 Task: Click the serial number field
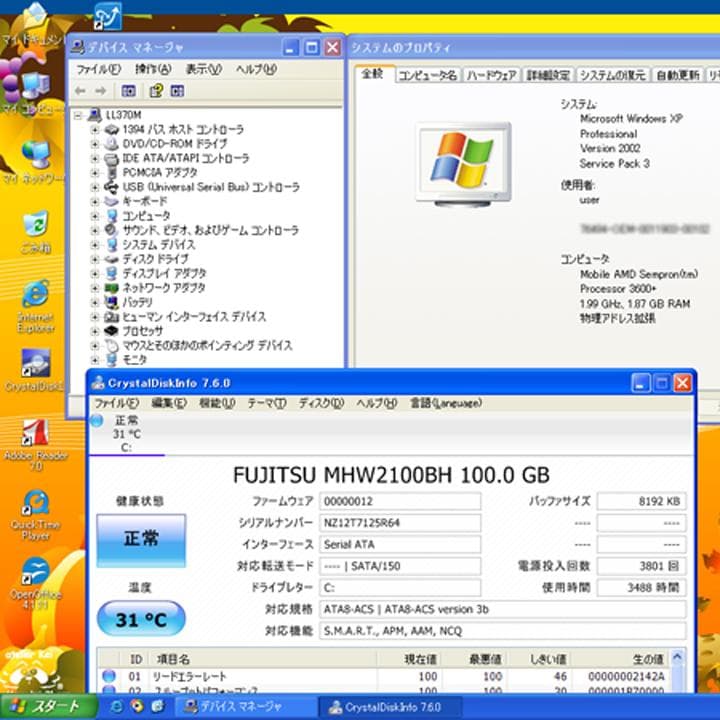click(x=400, y=523)
